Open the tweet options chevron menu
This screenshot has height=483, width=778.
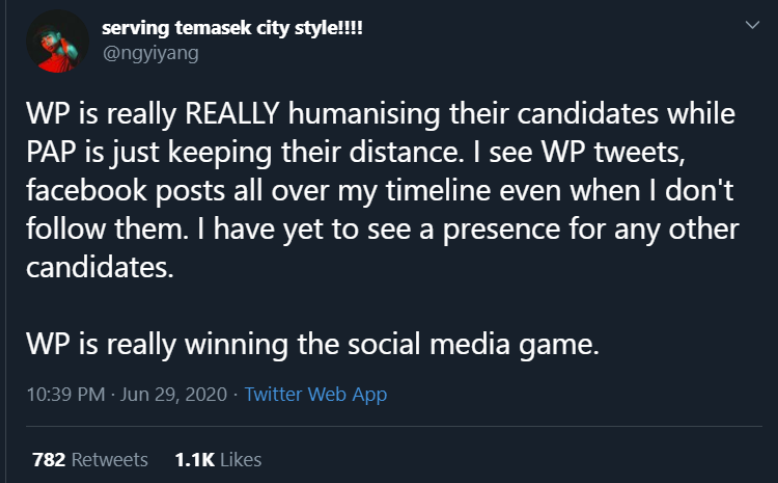(x=753, y=25)
